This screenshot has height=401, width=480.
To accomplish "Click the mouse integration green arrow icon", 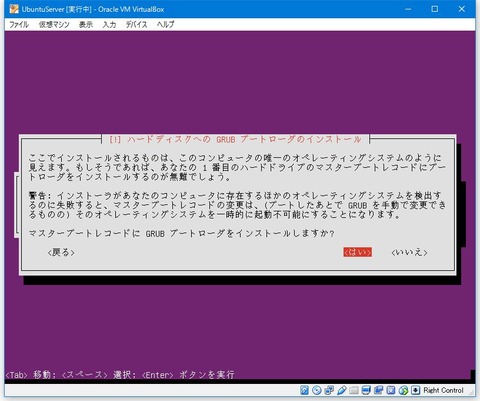I will (x=403, y=390).
